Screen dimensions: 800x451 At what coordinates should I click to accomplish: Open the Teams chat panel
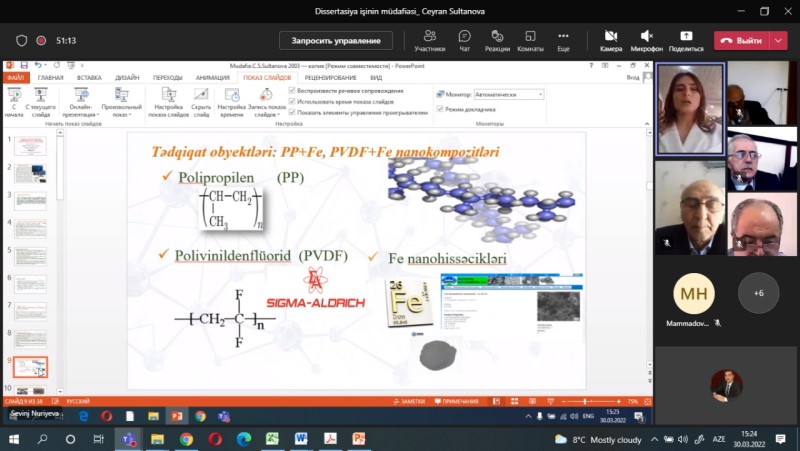(464, 40)
